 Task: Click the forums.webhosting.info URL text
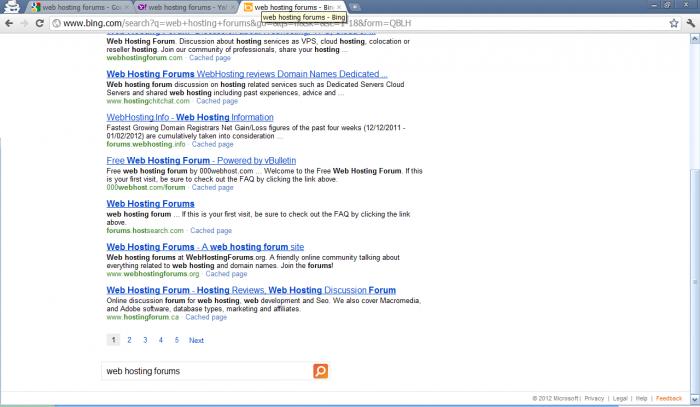coord(146,144)
